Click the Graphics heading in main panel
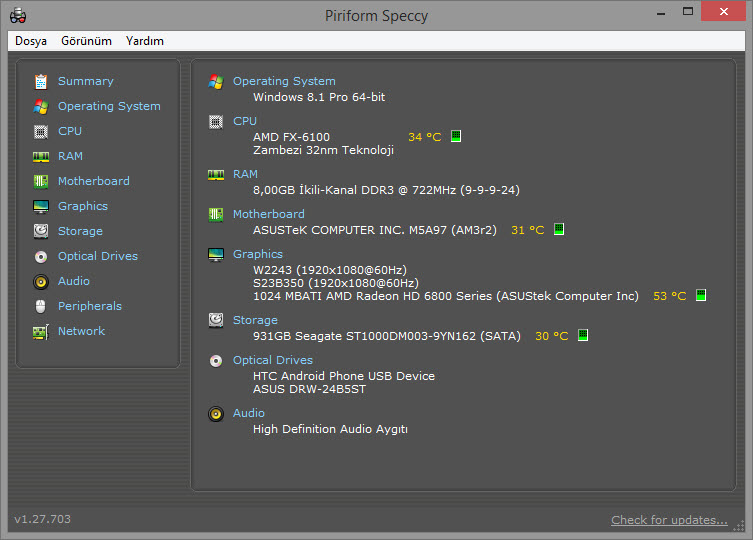Screen dimensions: 753x540 [258, 254]
